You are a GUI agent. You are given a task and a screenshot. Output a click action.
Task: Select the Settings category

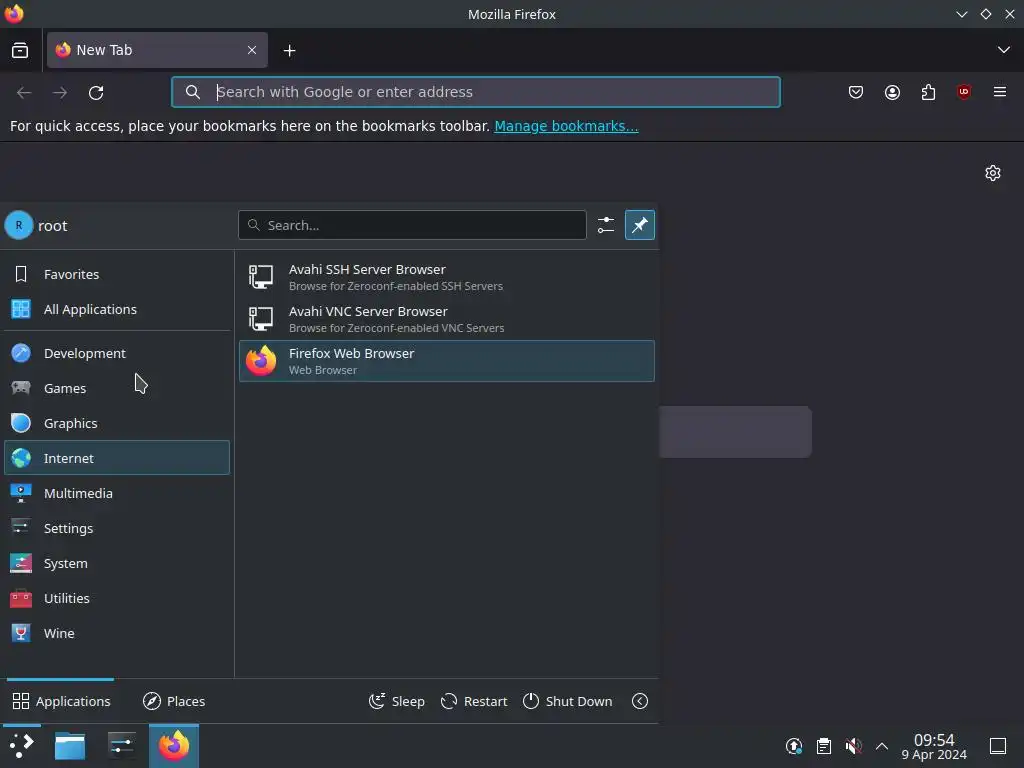117,528
